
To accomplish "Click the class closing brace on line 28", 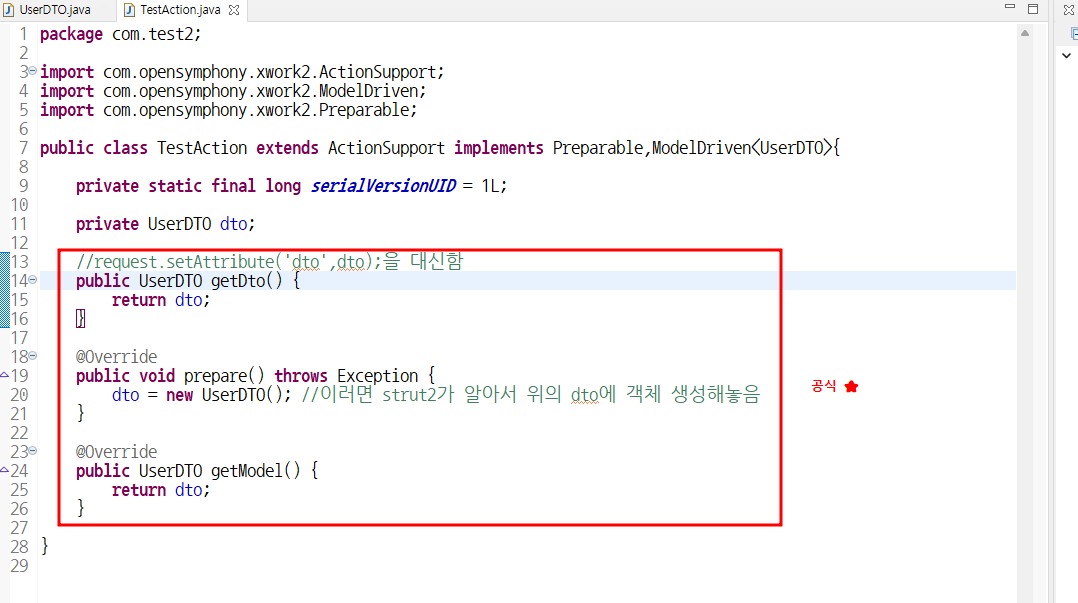I will click(x=45, y=547).
